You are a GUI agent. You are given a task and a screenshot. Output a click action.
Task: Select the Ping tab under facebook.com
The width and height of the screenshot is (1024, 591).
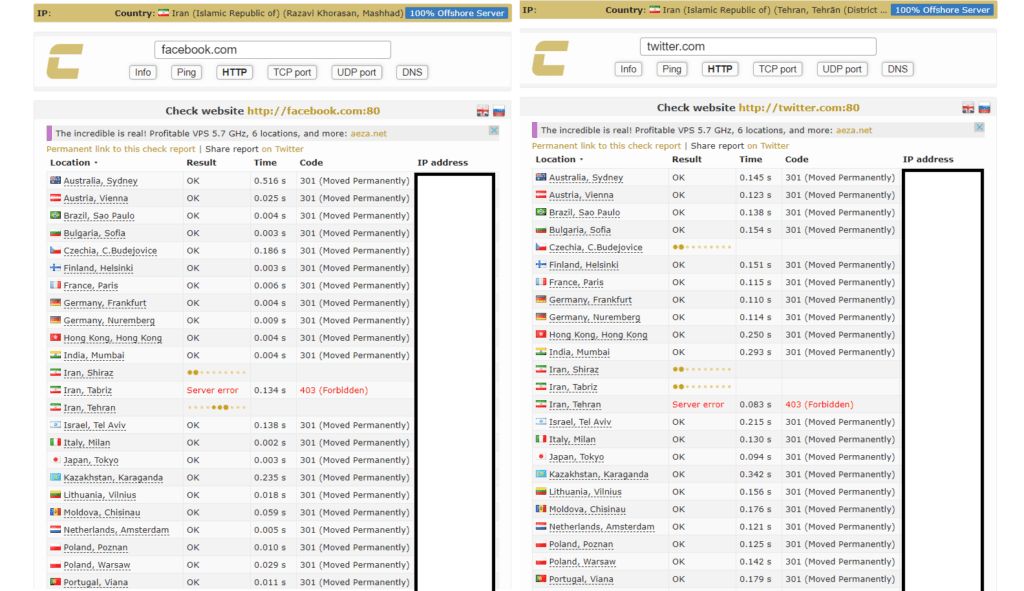186,72
